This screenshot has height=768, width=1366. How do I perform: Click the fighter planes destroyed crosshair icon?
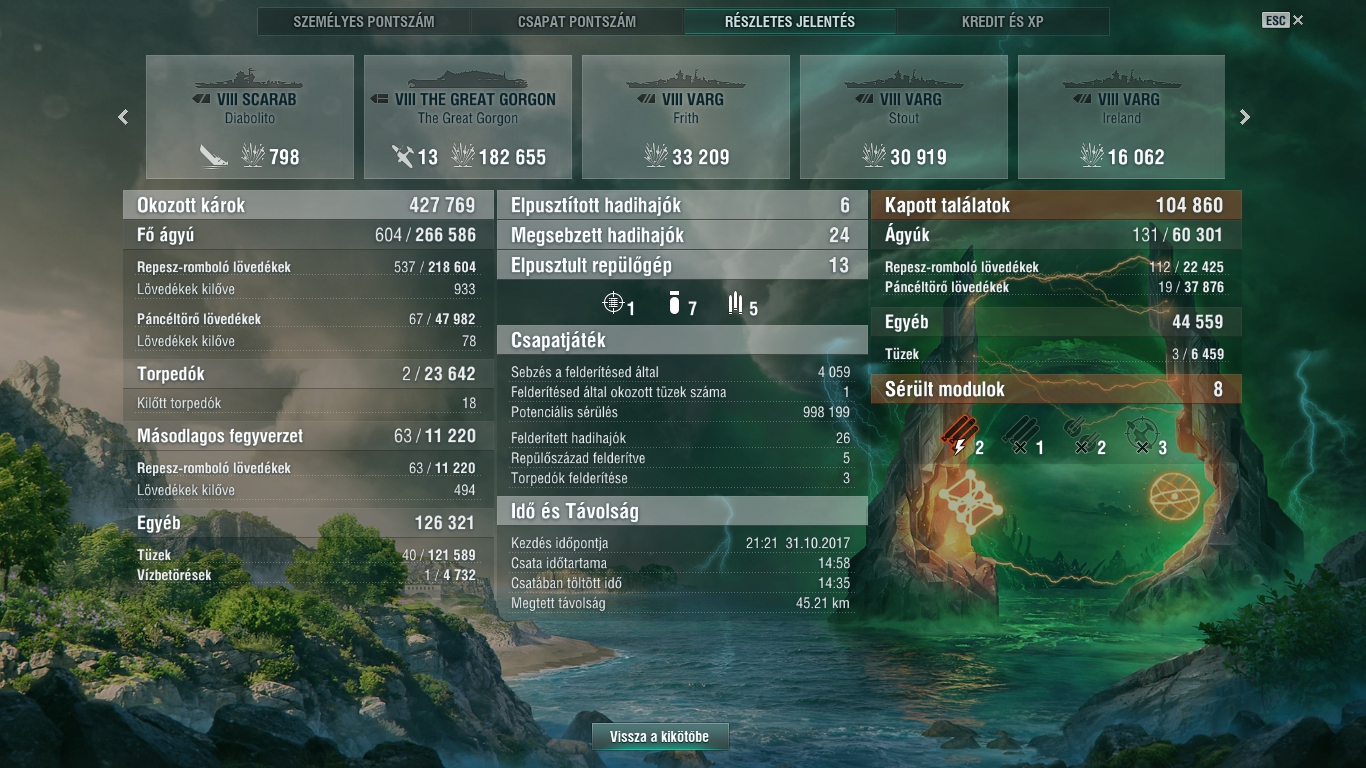click(x=614, y=302)
